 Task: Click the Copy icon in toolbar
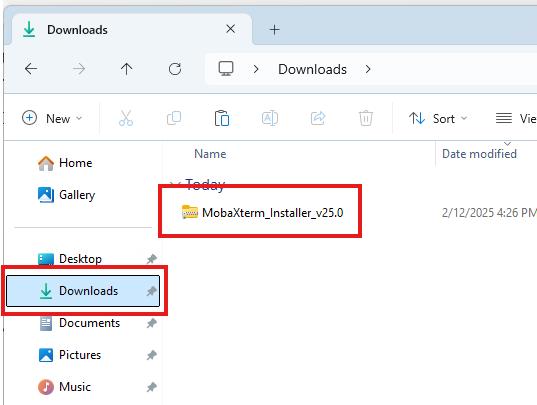[174, 118]
